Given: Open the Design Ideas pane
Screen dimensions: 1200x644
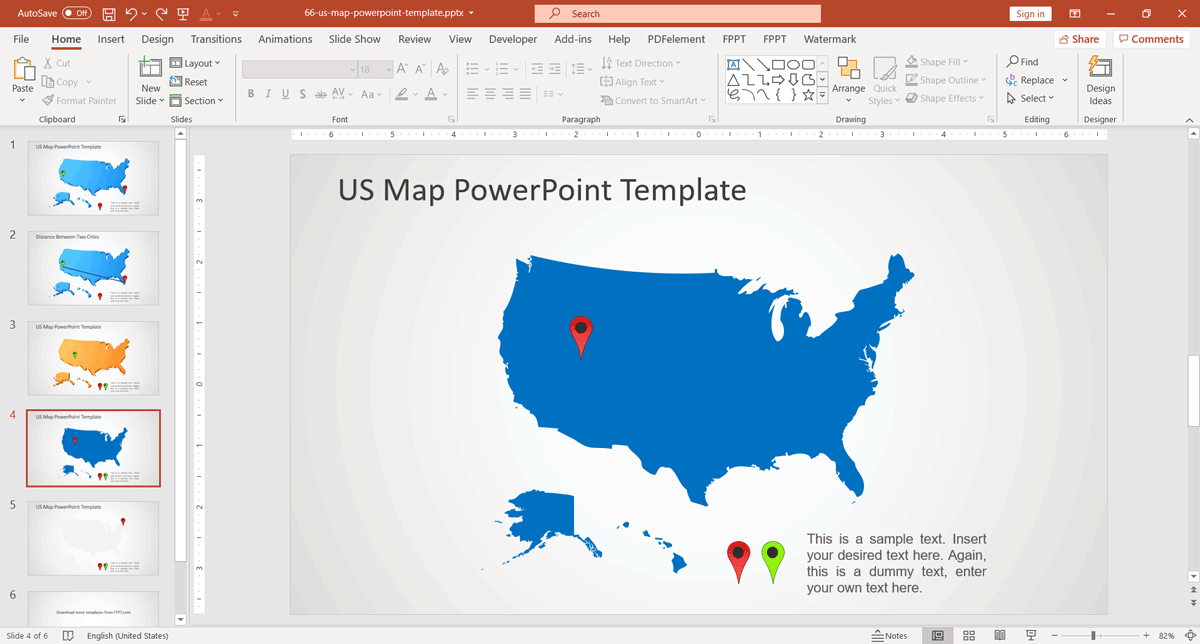Looking at the screenshot, I should point(1100,80).
